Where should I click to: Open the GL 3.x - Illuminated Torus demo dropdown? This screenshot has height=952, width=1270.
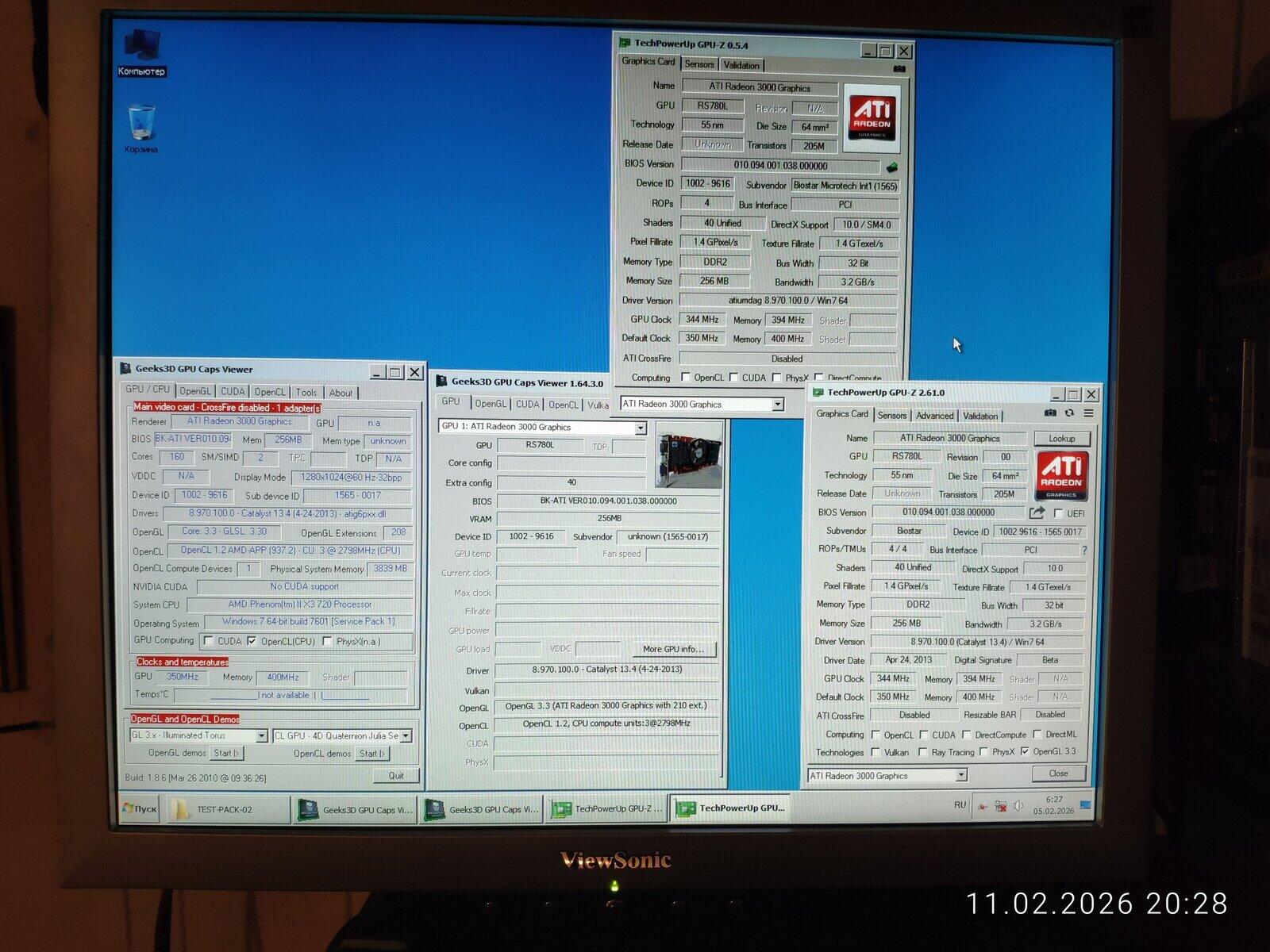coord(261,736)
